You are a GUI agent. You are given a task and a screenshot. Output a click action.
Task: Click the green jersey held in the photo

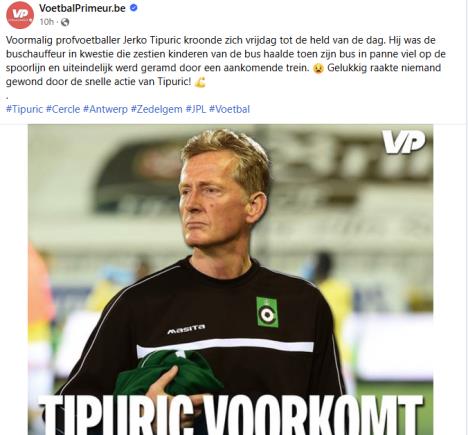(167, 372)
